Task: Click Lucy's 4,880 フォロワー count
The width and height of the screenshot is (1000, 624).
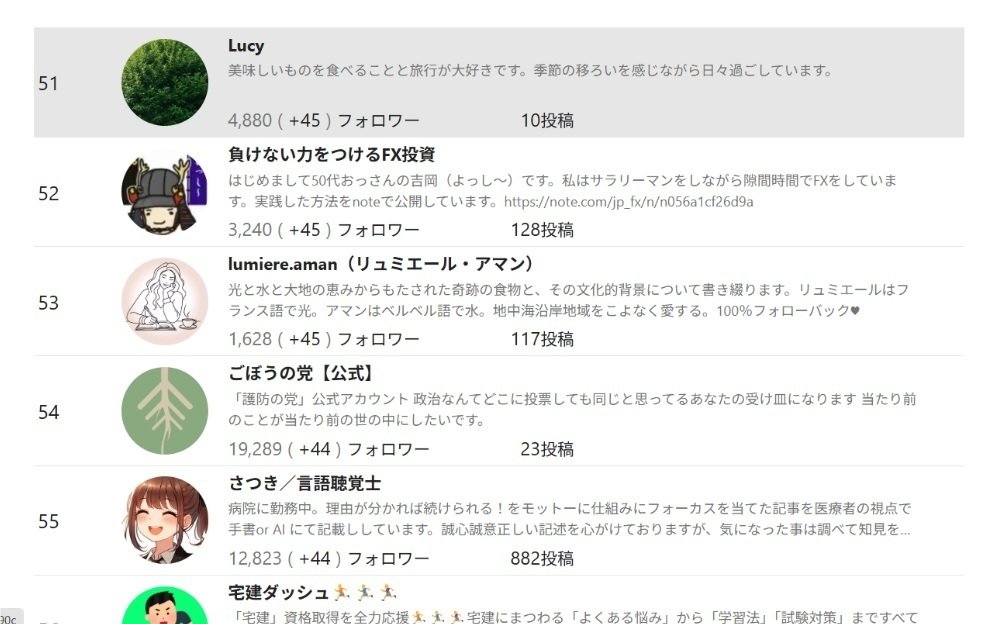Action: (x=323, y=120)
